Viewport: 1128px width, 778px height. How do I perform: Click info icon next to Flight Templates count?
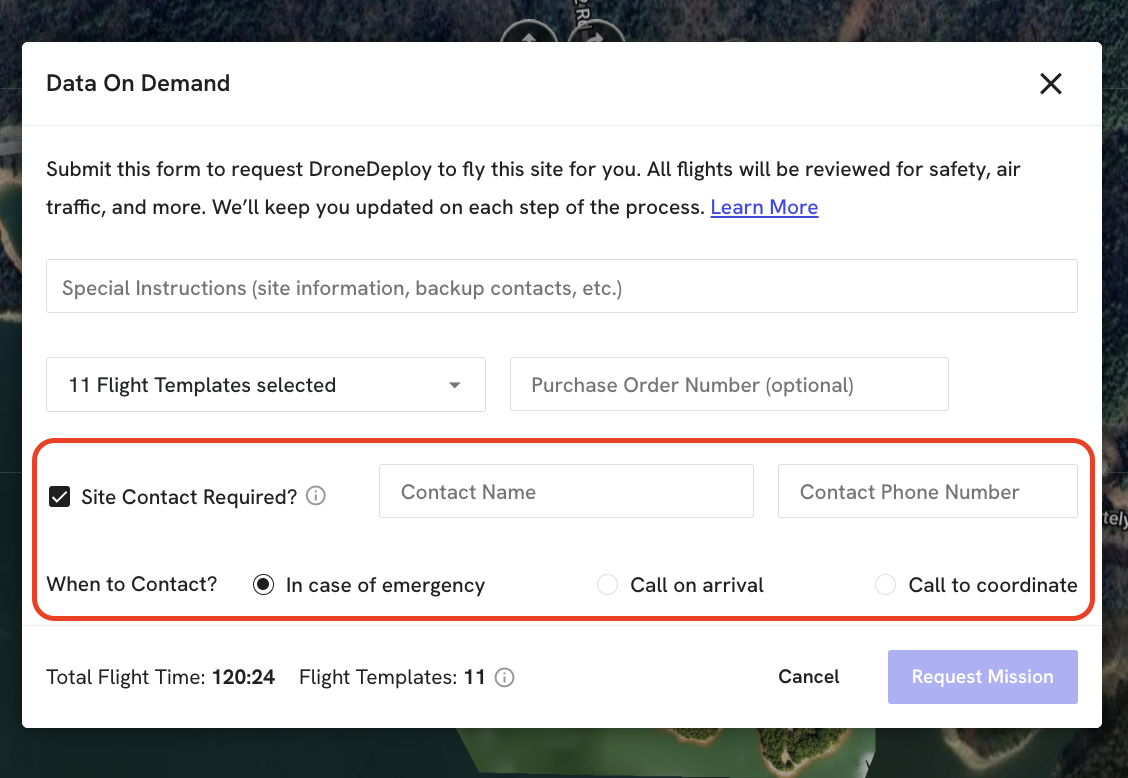point(505,678)
